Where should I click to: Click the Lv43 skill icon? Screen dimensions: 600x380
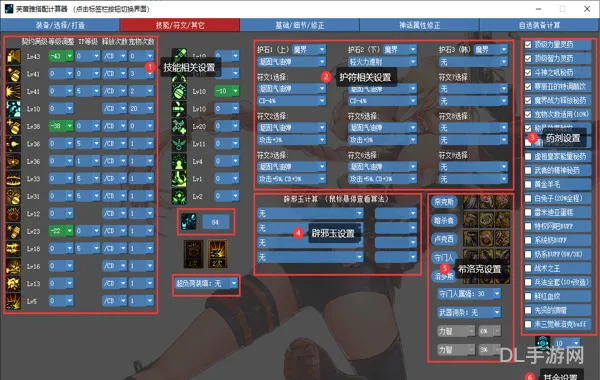13,56
